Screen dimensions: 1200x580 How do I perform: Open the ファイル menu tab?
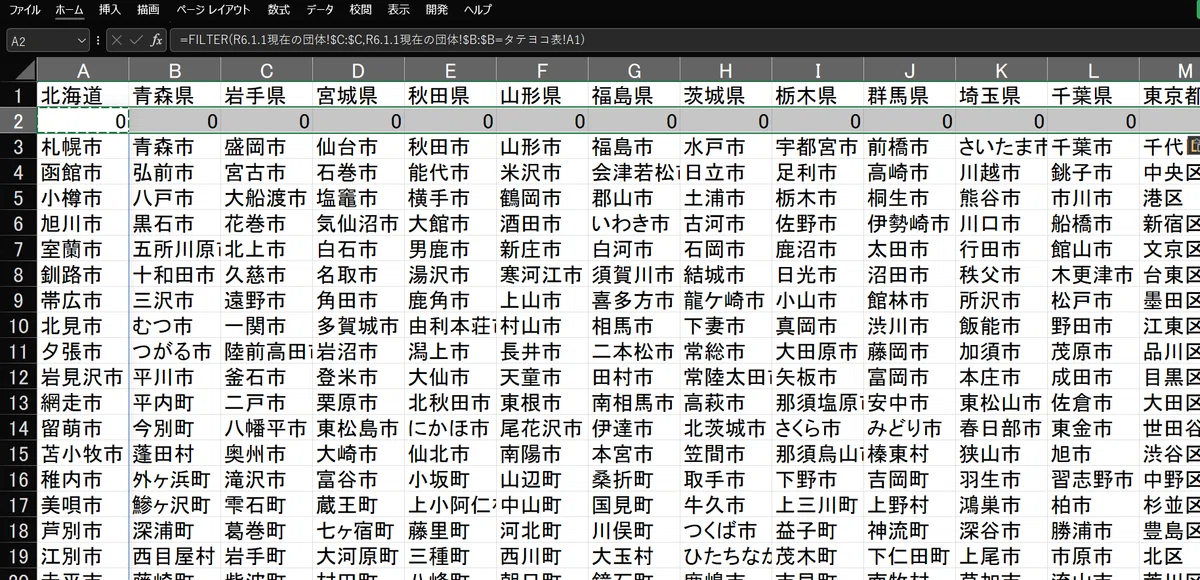point(24,9)
